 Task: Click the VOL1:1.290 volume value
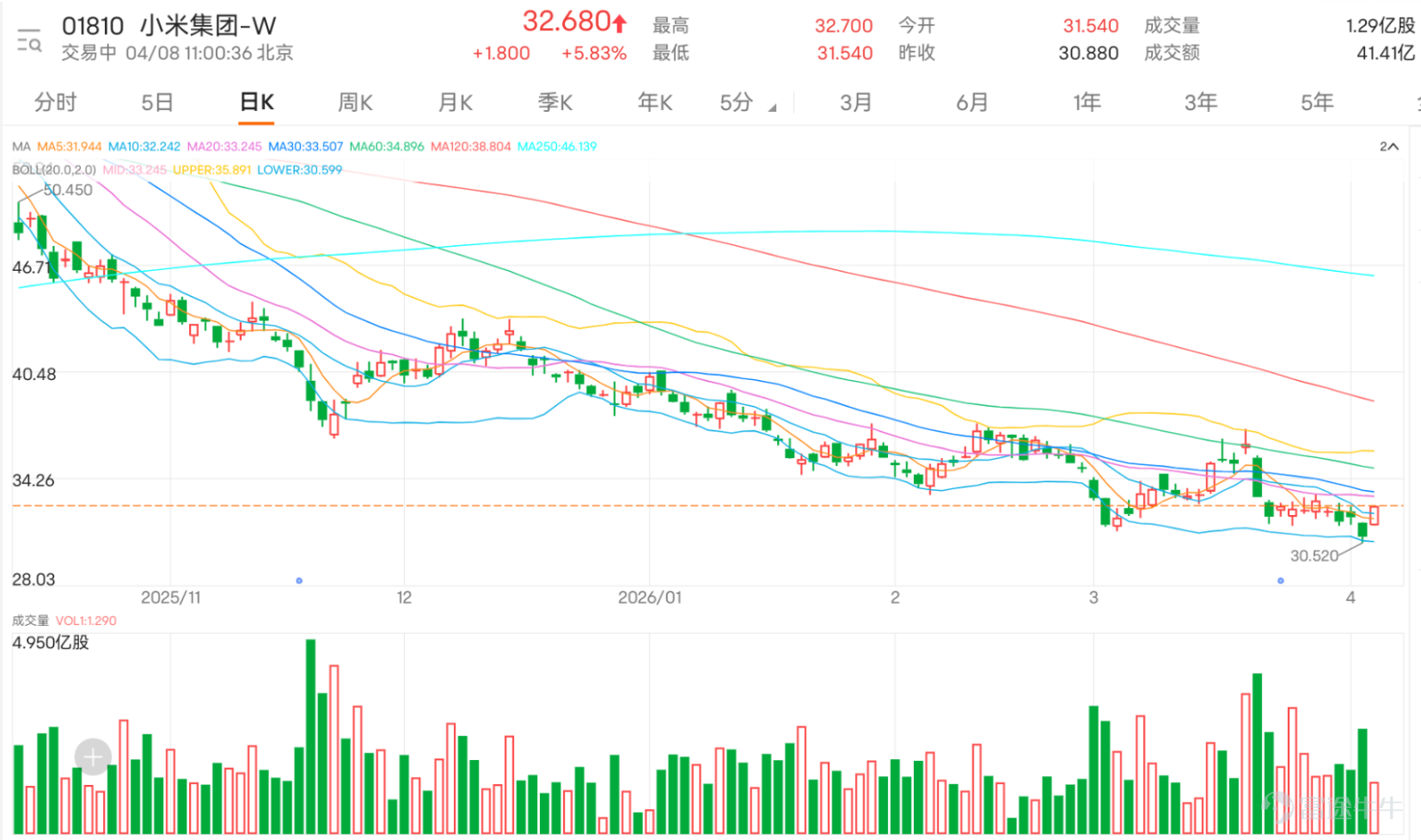click(86, 621)
